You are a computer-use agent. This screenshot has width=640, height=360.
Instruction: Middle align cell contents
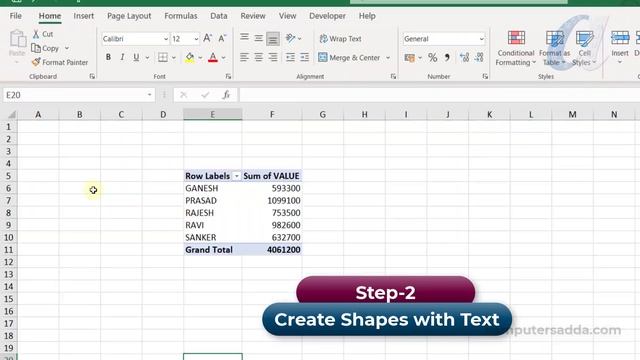click(258, 38)
